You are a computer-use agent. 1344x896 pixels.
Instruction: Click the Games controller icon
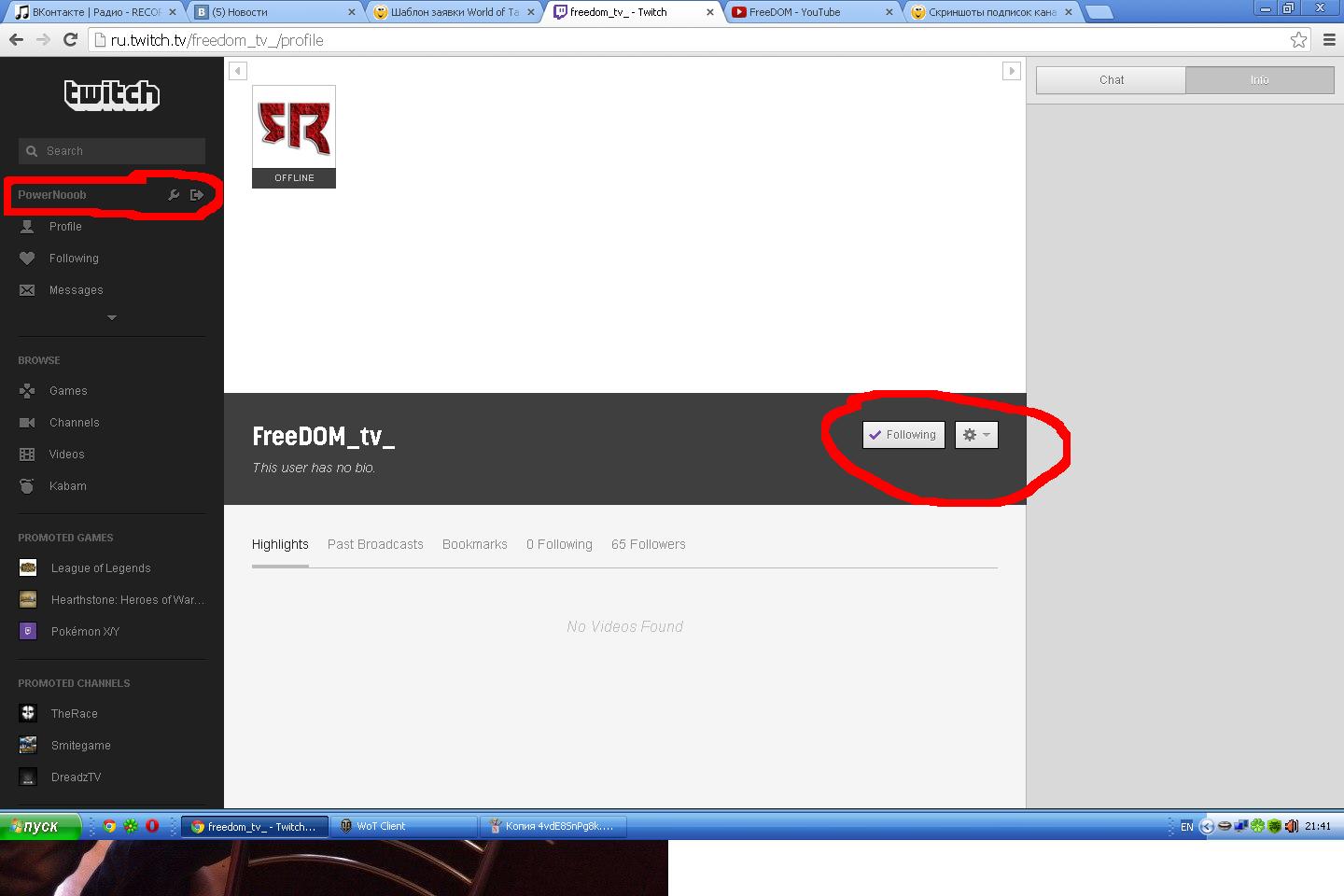(x=27, y=391)
